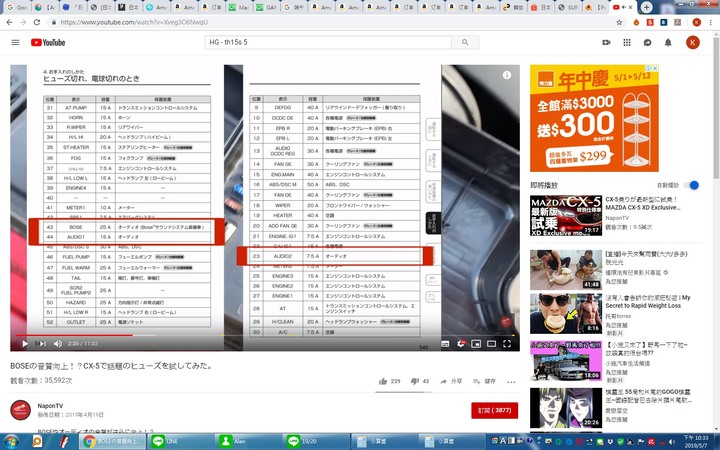Click the red subscribe button (3877)
The width and height of the screenshot is (720, 450).
tap(495, 411)
